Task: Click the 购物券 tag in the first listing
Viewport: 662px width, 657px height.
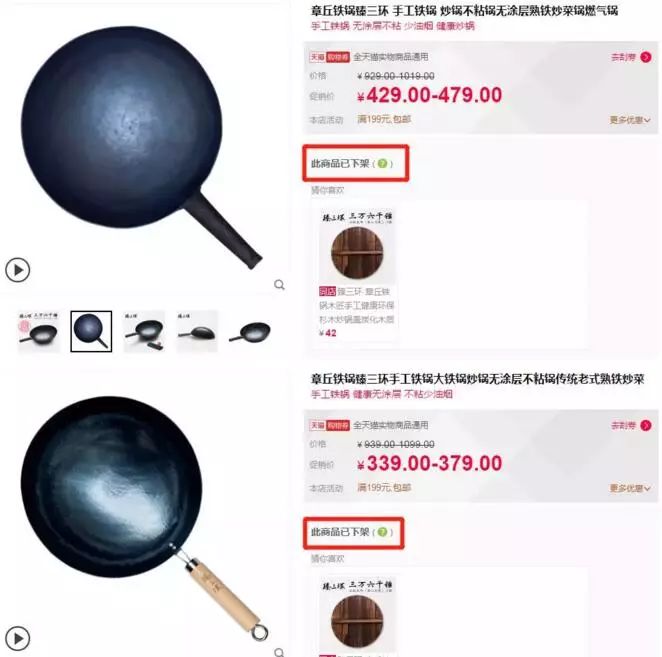Action: (x=338, y=57)
